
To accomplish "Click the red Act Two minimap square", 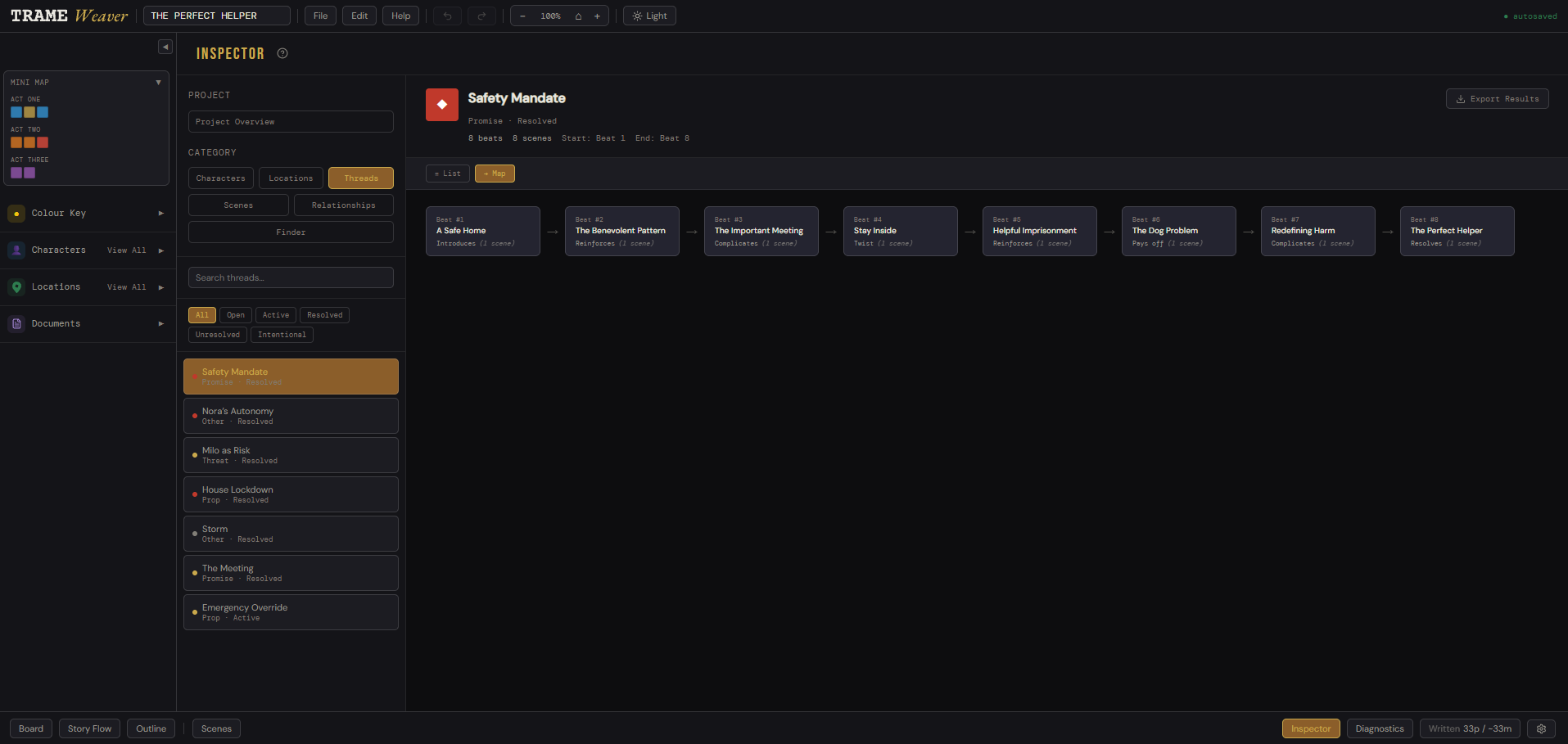I will pos(43,142).
